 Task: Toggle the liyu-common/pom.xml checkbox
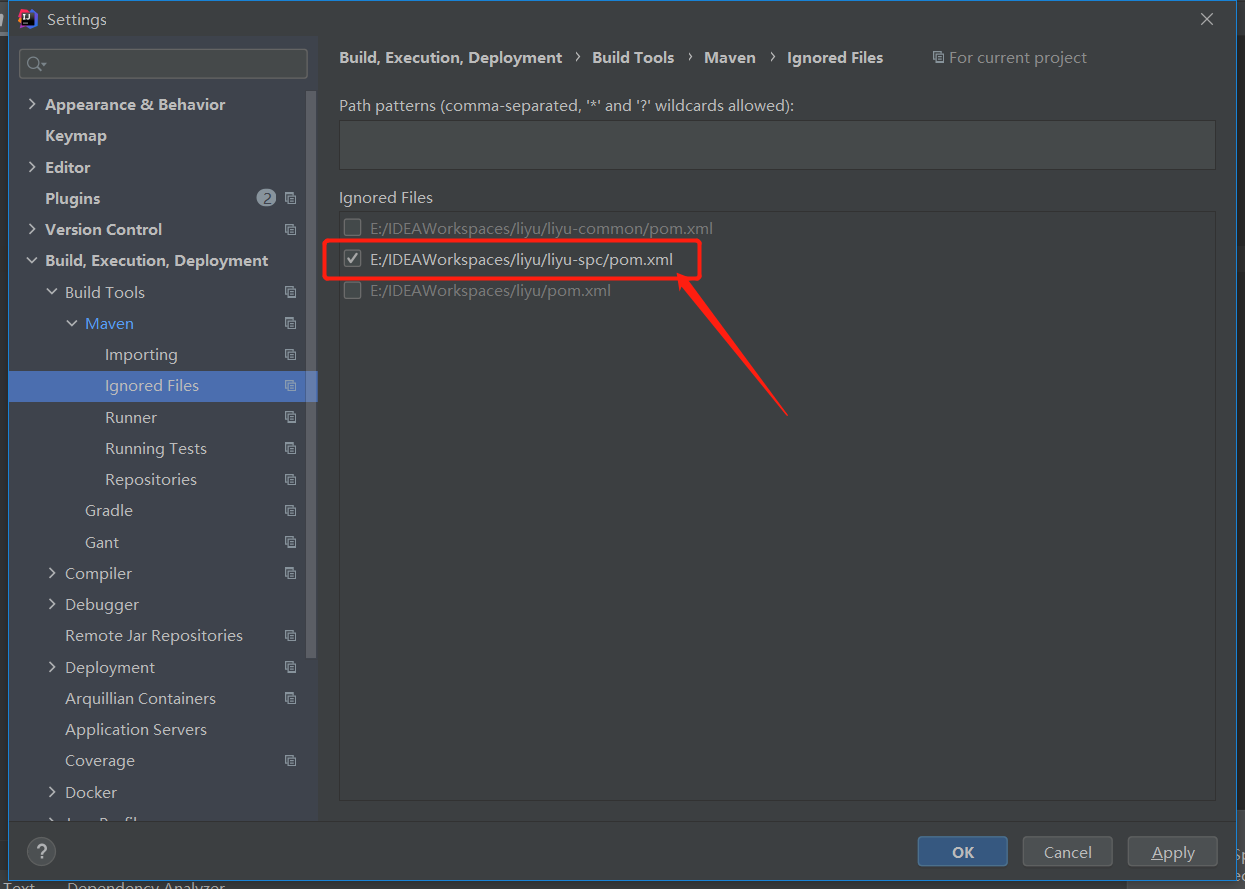click(352, 228)
